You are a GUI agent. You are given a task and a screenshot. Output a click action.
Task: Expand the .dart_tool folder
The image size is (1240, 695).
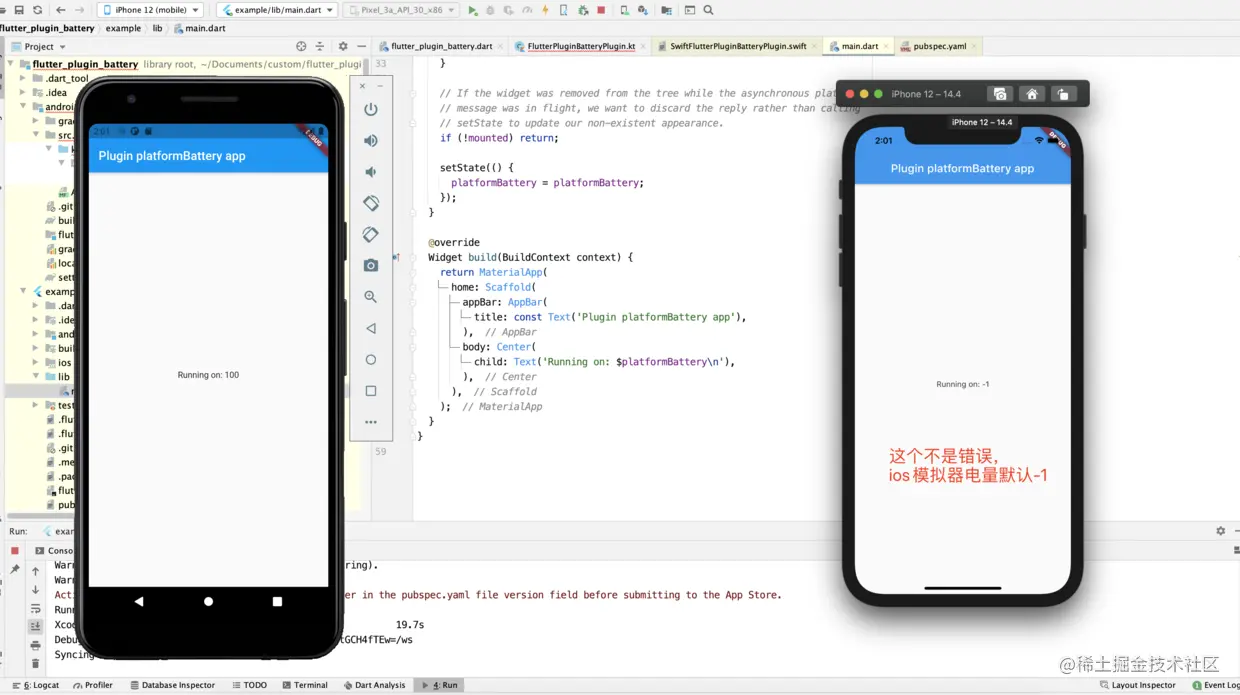click(x=23, y=78)
